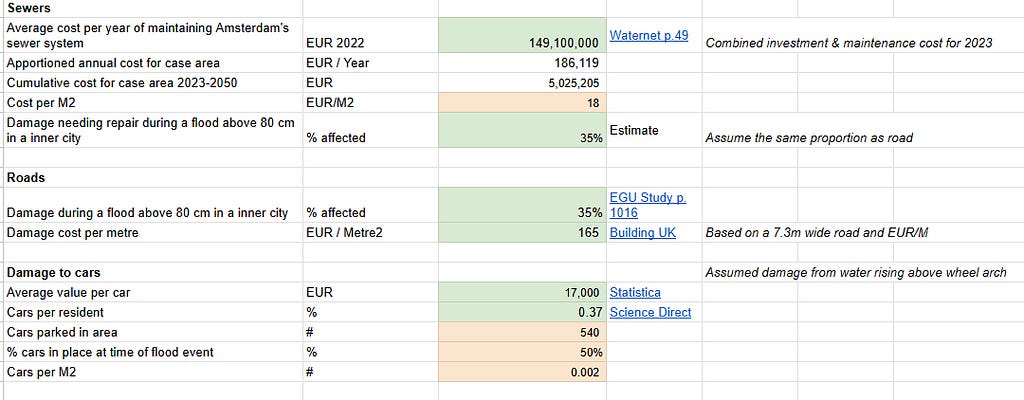Select 'Assumed damage from water rising above wheel arch'
The height and width of the screenshot is (400, 1024).
[856, 273]
